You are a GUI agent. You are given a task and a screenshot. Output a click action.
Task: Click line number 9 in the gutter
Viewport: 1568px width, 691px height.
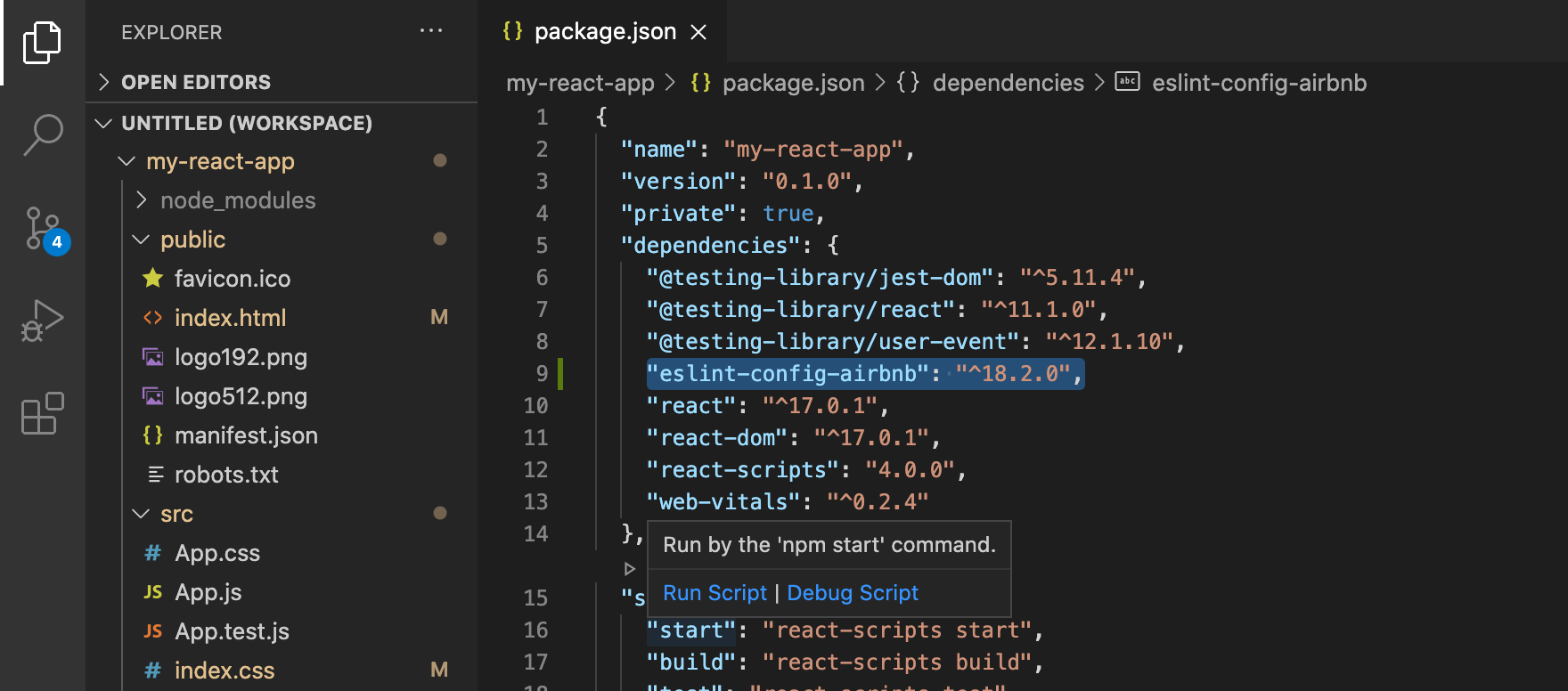[x=542, y=374]
